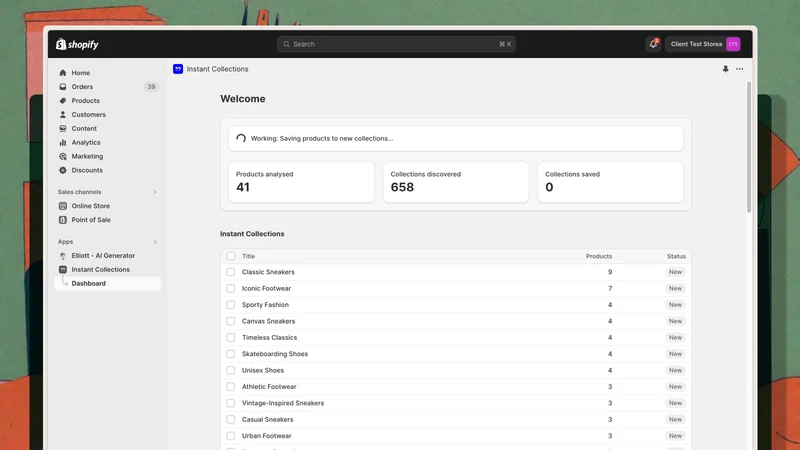The image size is (800, 450).
Task: Click the Shopify logo
Action: tap(77, 44)
